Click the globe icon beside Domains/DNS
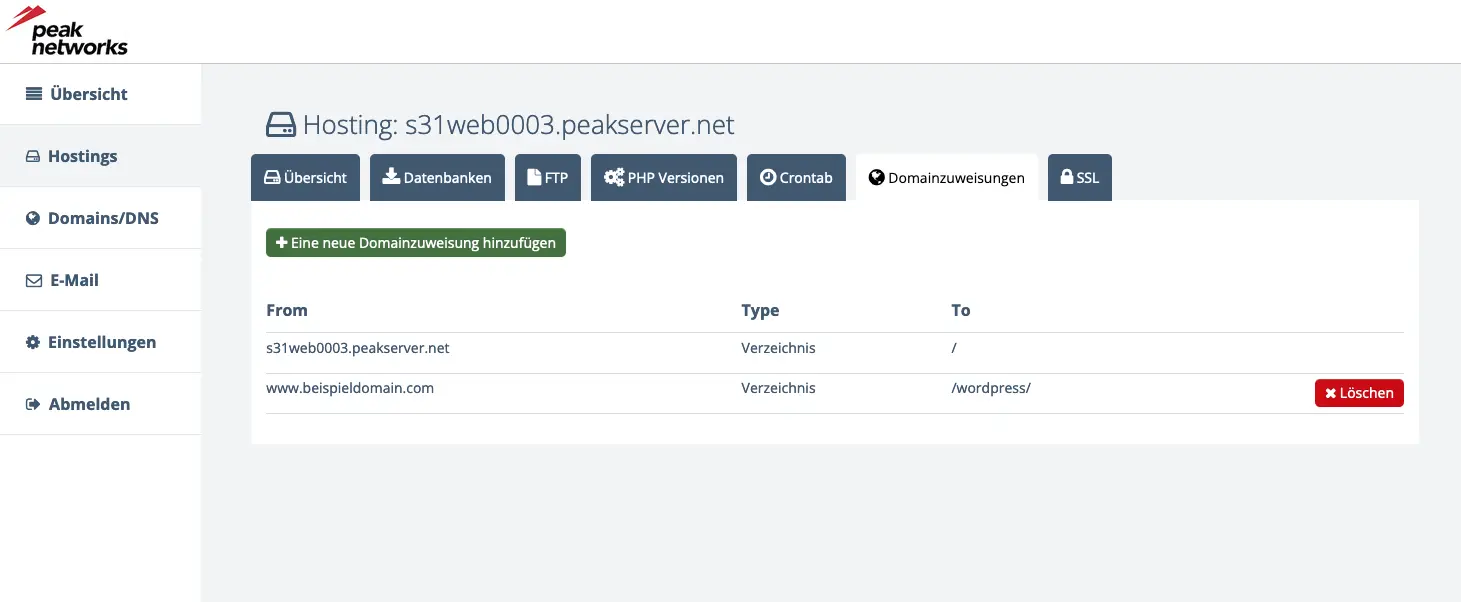Viewport: 1461px width, 602px height. [33, 218]
